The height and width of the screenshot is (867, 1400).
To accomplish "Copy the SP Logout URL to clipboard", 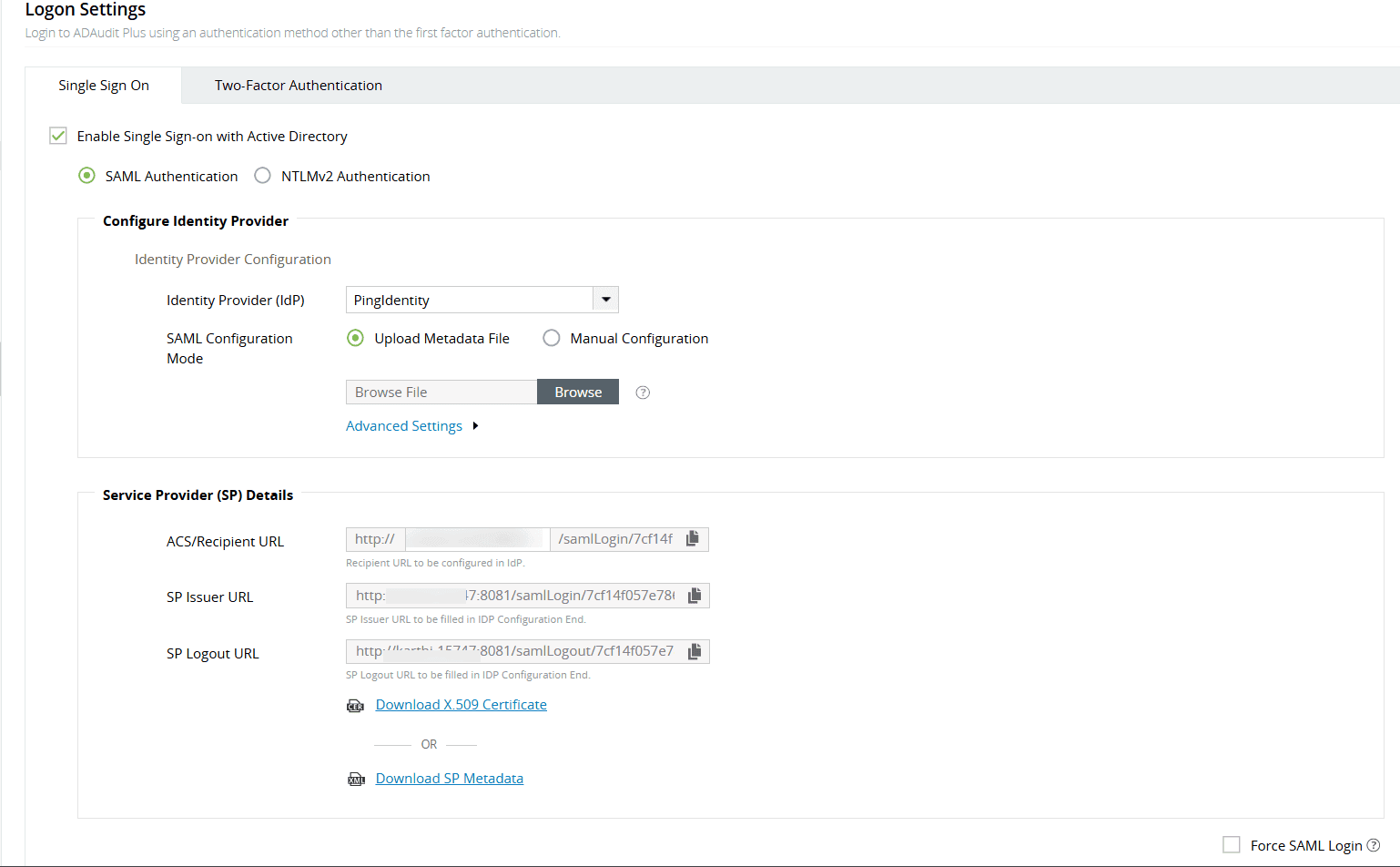I will click(x=693, y=650).
